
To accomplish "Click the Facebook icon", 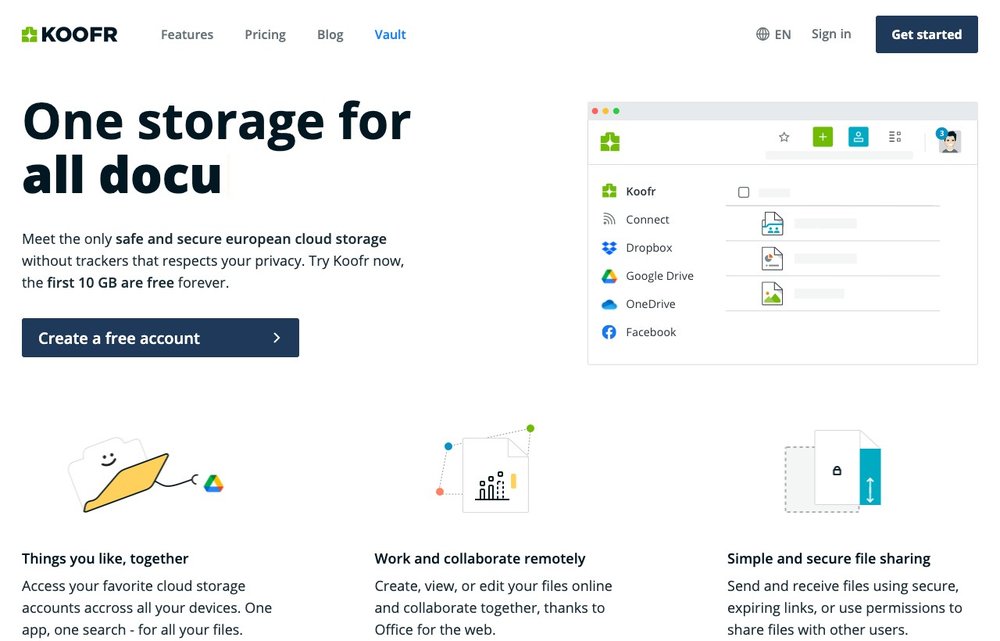I will click(x=609, y=332).
